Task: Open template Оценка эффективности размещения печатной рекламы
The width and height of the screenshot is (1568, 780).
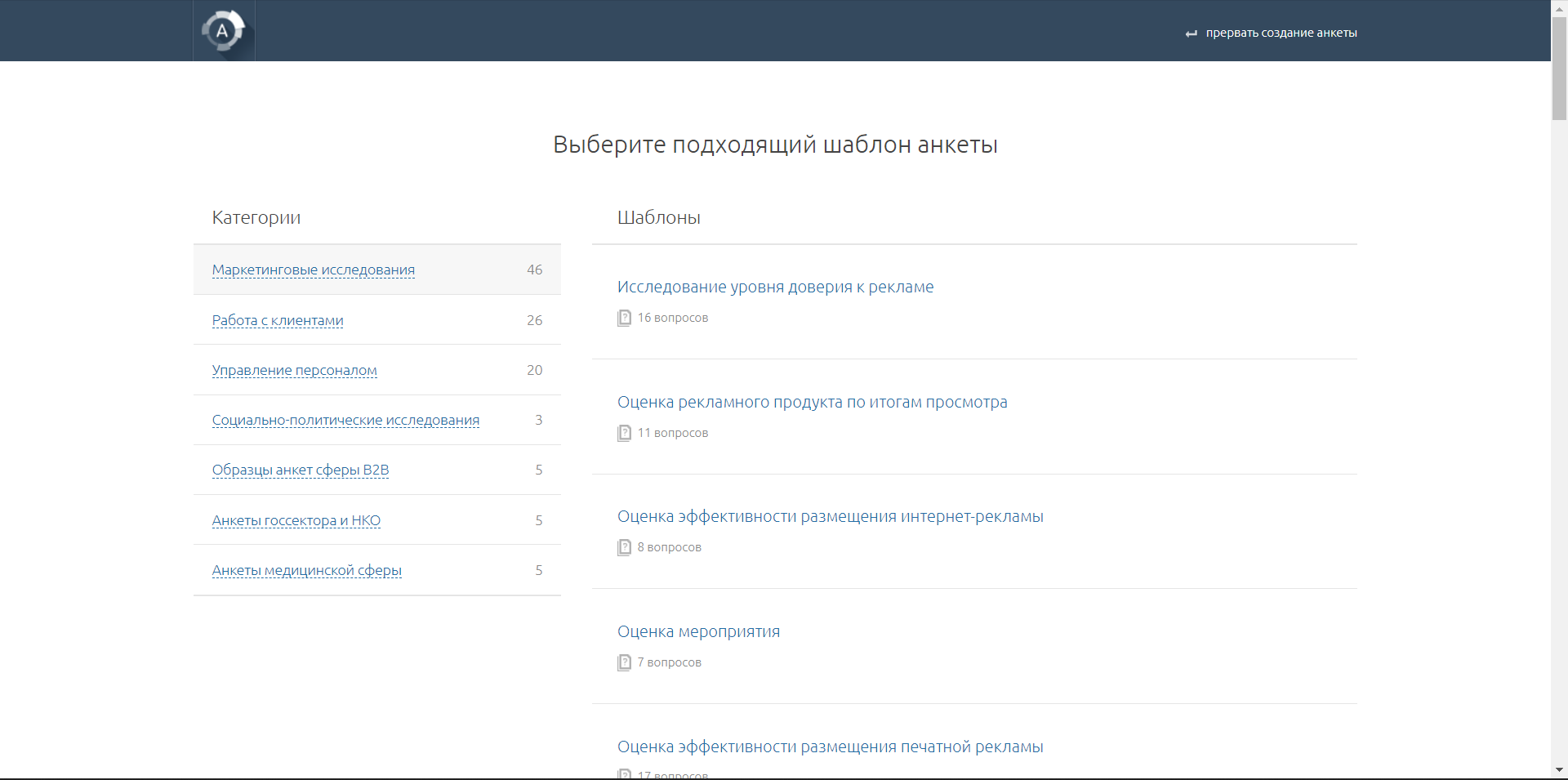Action: tap(830, 747)
